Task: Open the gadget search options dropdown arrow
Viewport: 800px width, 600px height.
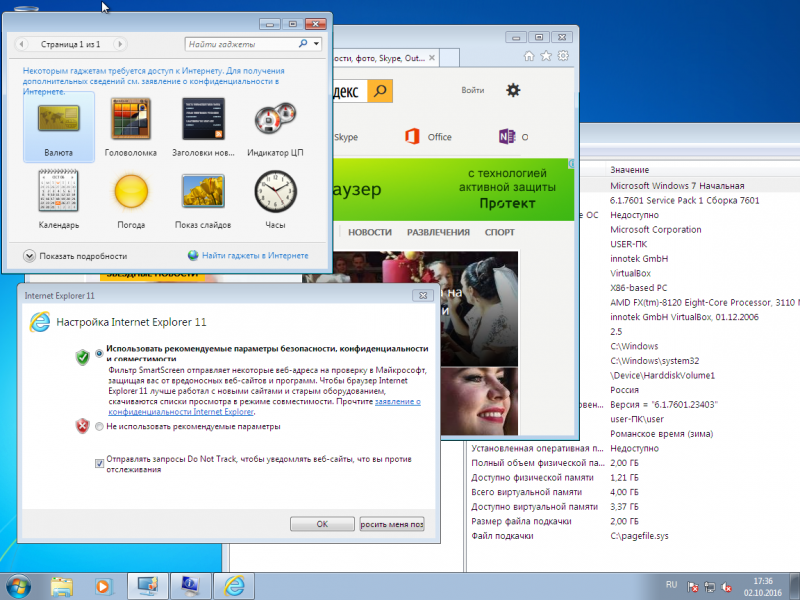Action: point(316,44)
